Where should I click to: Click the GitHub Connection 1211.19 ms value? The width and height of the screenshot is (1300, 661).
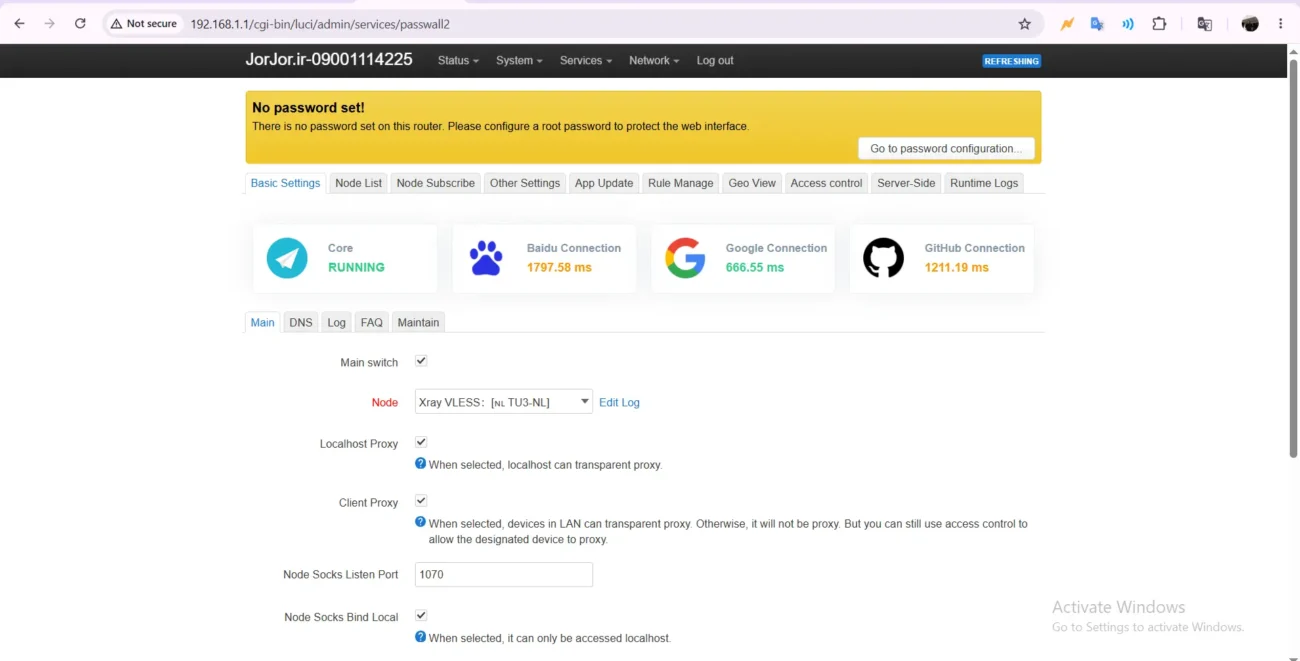click(x=957, y=267)
